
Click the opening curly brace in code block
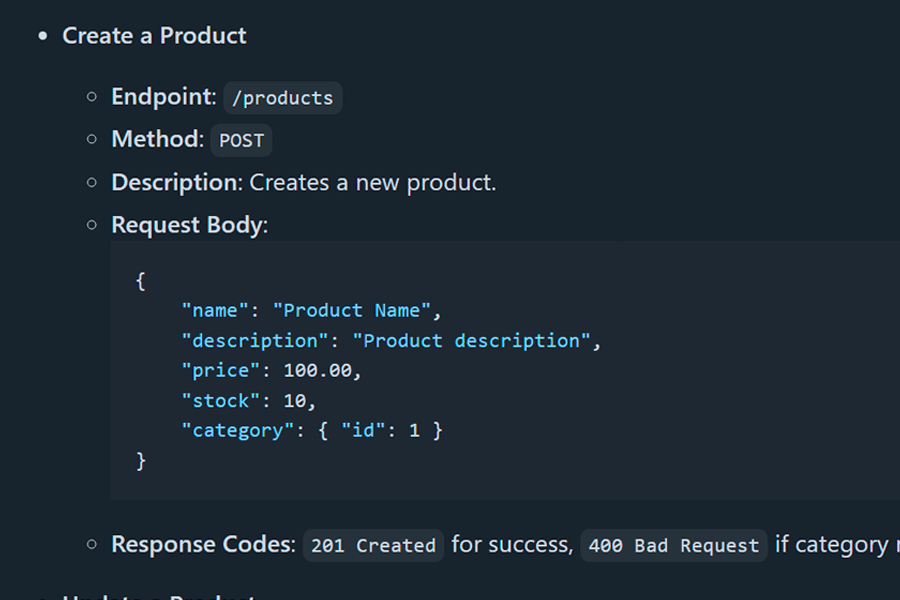[x=141, y=281]
